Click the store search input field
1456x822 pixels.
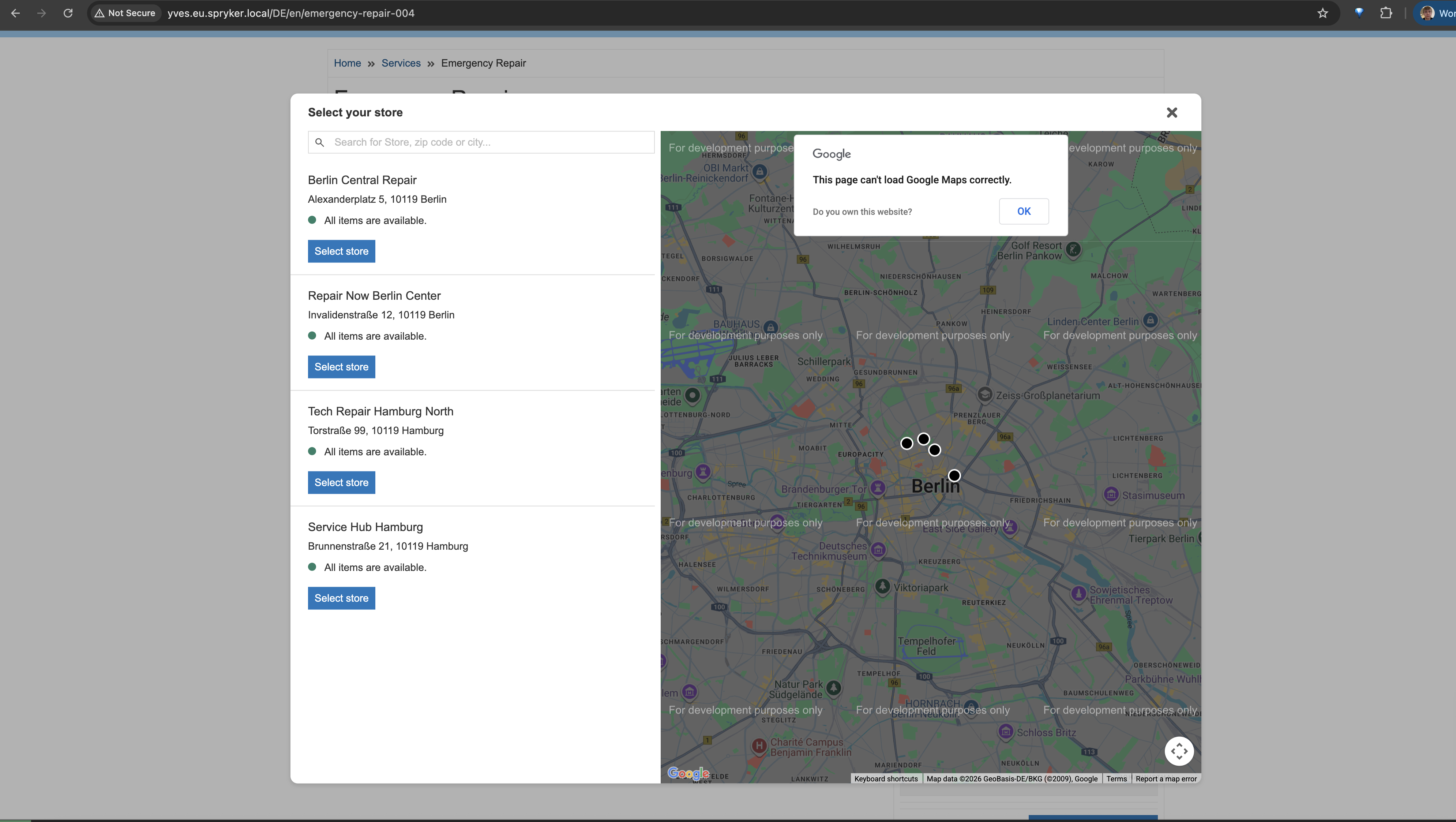pyautogui.click(x=480, y=142)
